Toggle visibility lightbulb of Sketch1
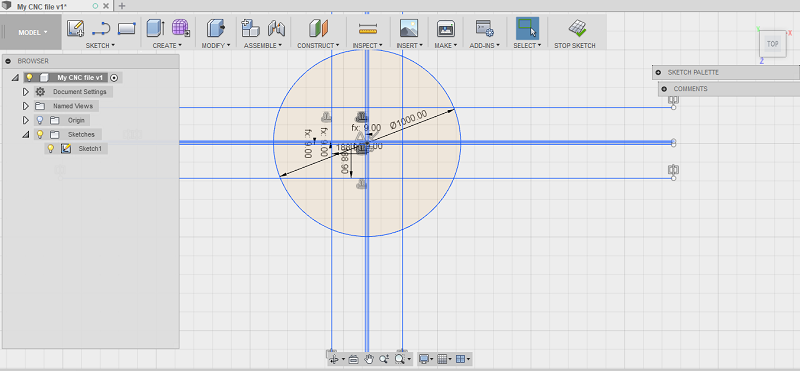 click(x=51, y=149)
